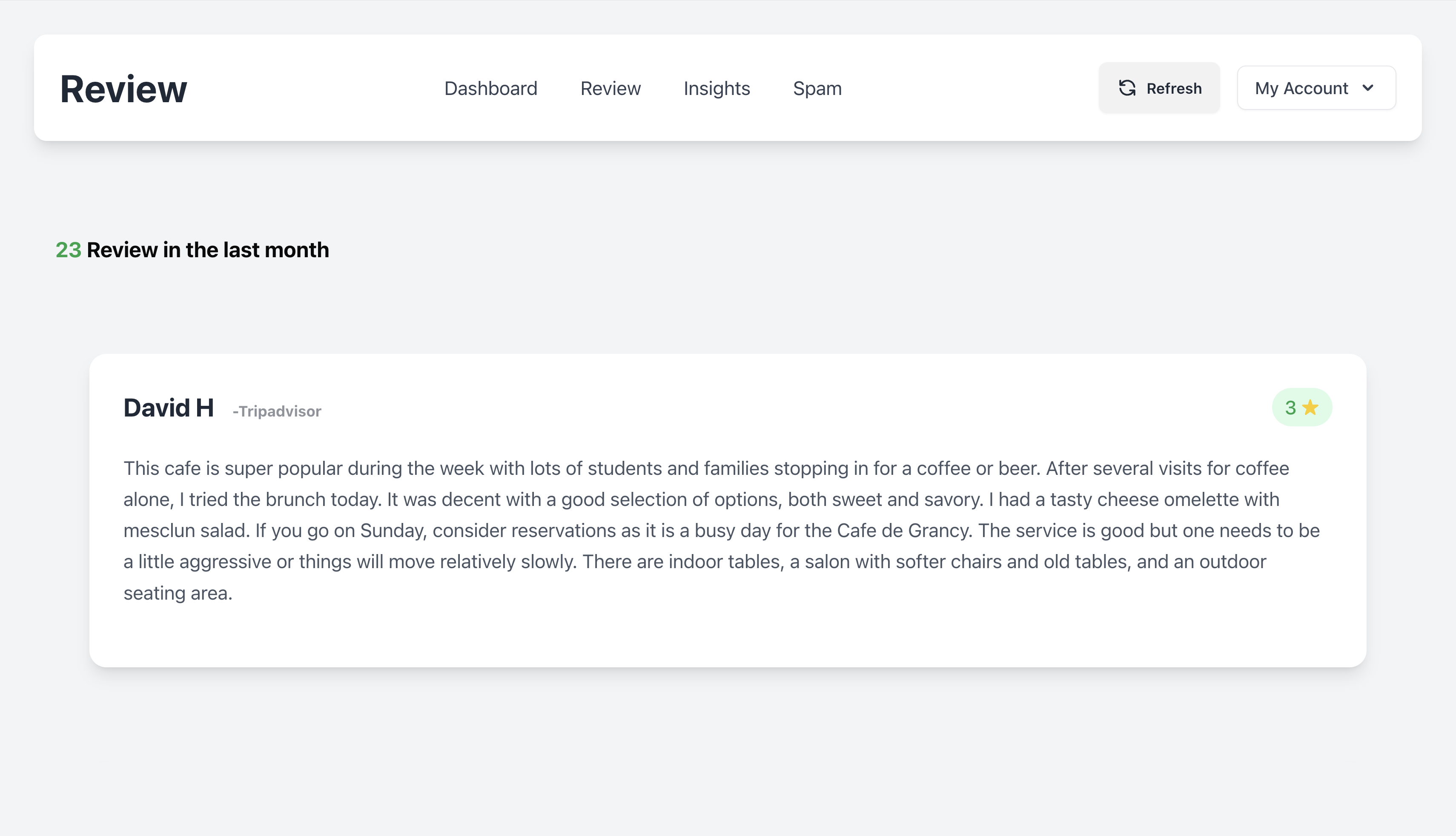Open the My Account dropdown
This screenshot has height=836, width=1456.
click(1316, 88)
